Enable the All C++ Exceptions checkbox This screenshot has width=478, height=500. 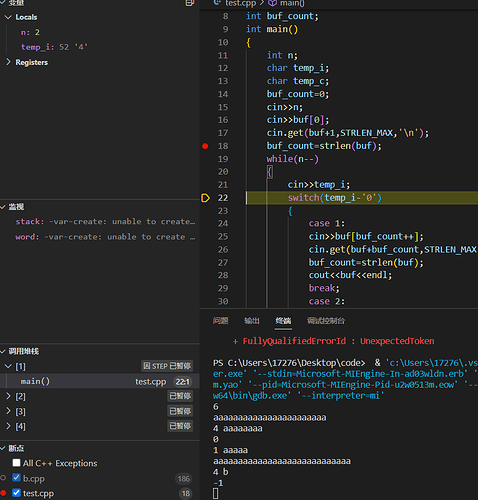point(16,463)
